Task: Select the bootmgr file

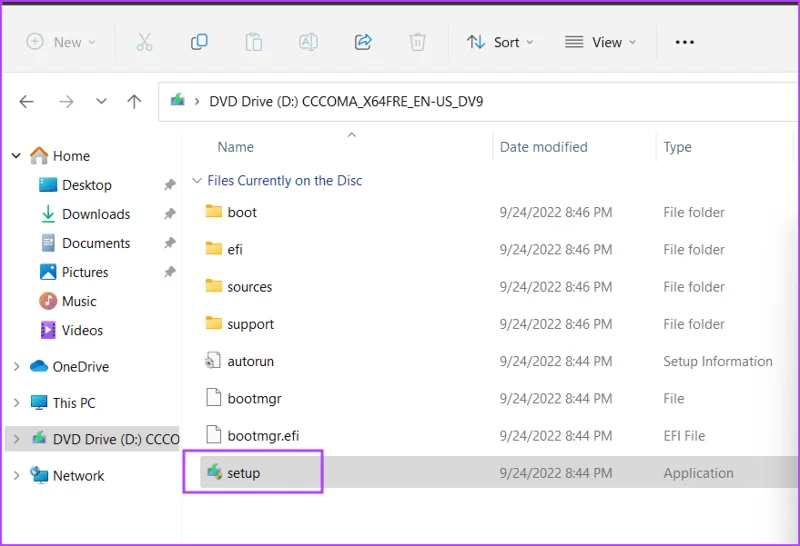Action: pos(254,399)
